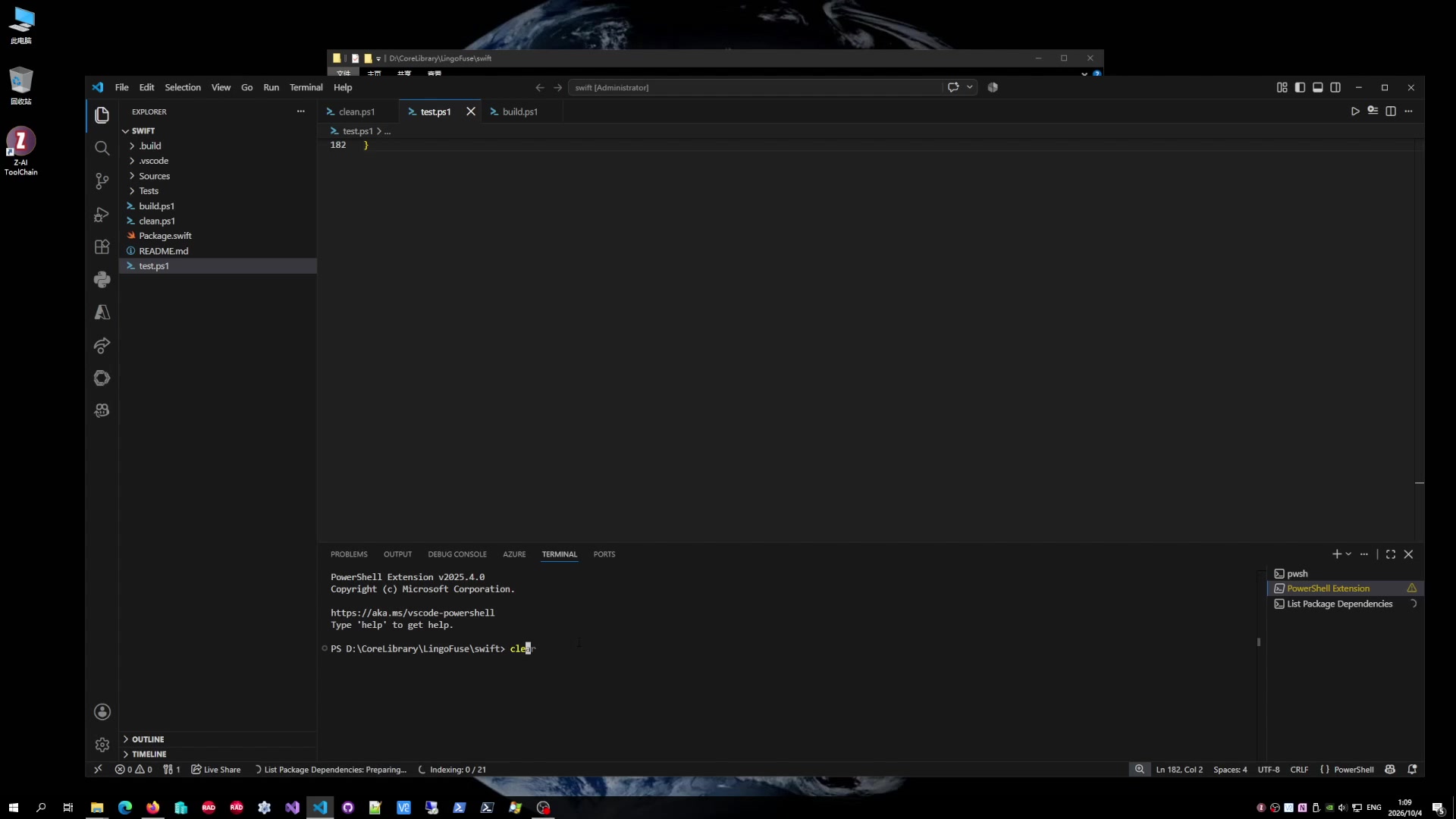This screenshot has height=819, width=1456.
Task: Open the Selection menu
Action: coord(183,87)
